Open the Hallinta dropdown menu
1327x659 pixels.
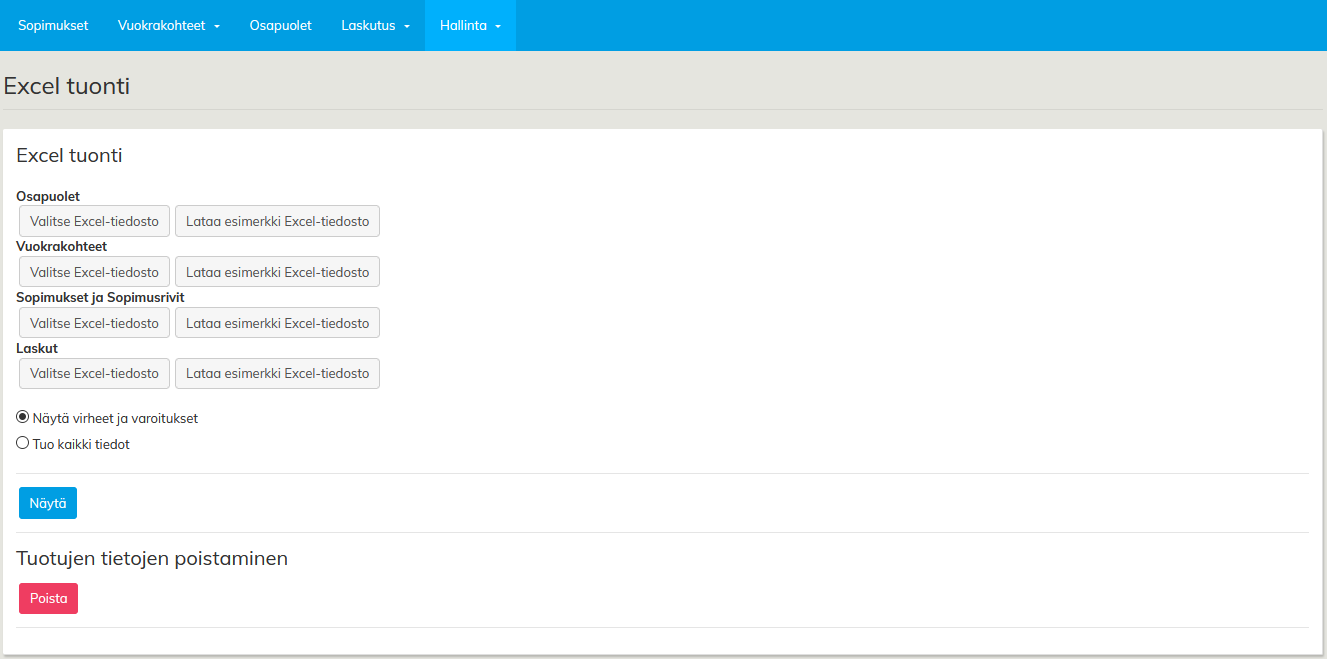(x=470, y=25)
